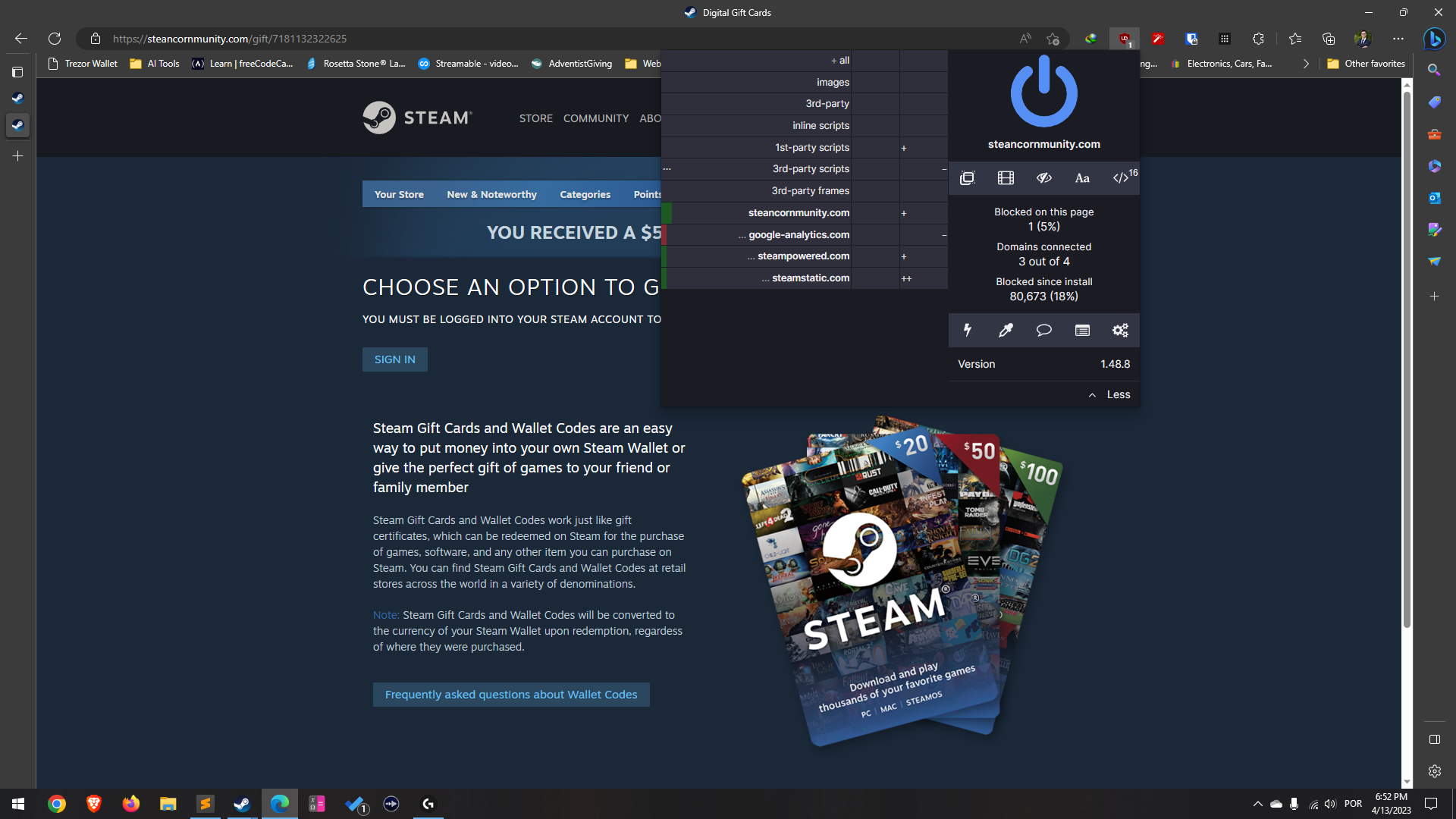Image resolution: width=1456 pixels, height=819 pixels.
Task: Open Outlook in the Edge sidebar
Action: tap(1434, 198)
